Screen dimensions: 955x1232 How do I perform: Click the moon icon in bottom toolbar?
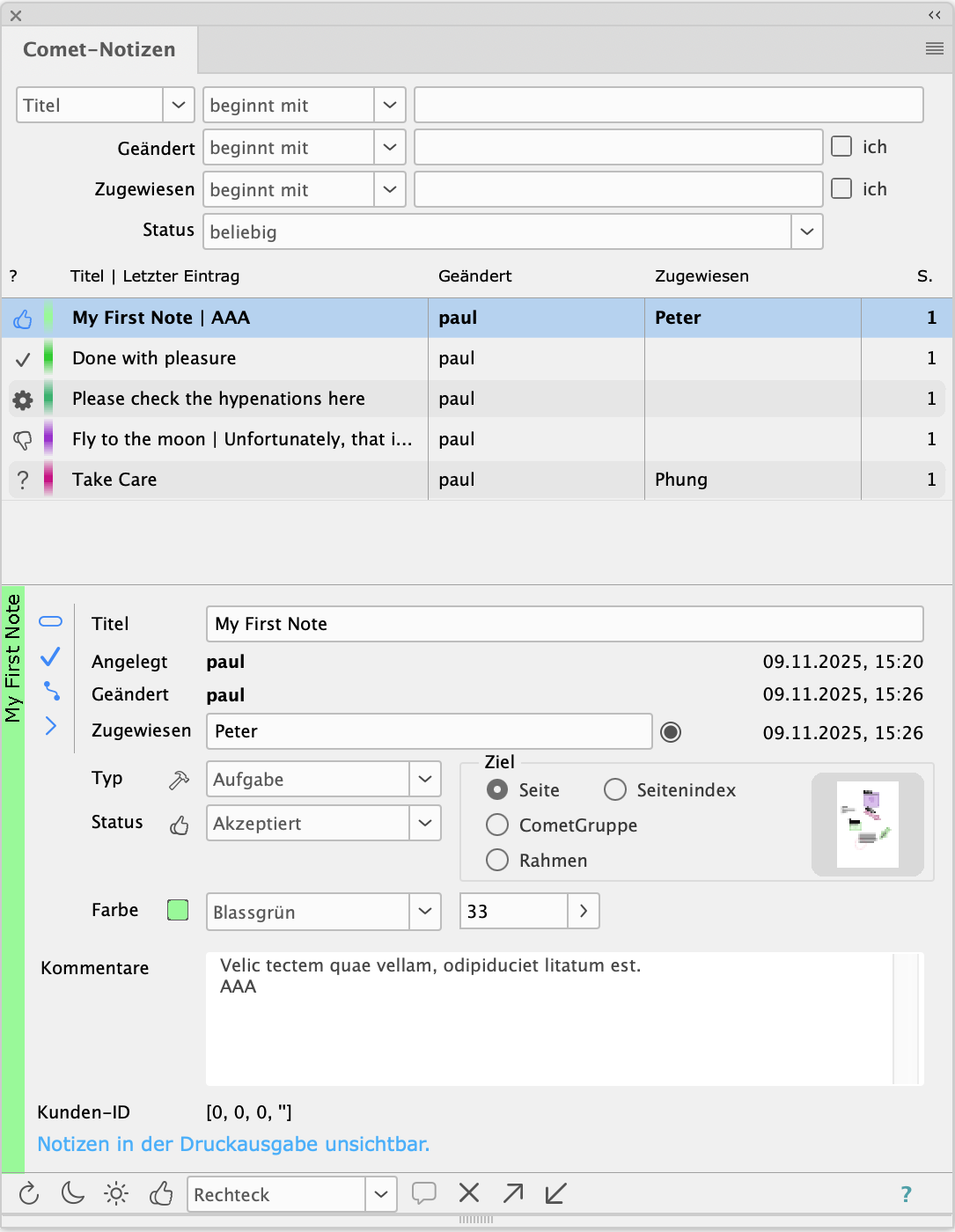(x=72, y=1193)
